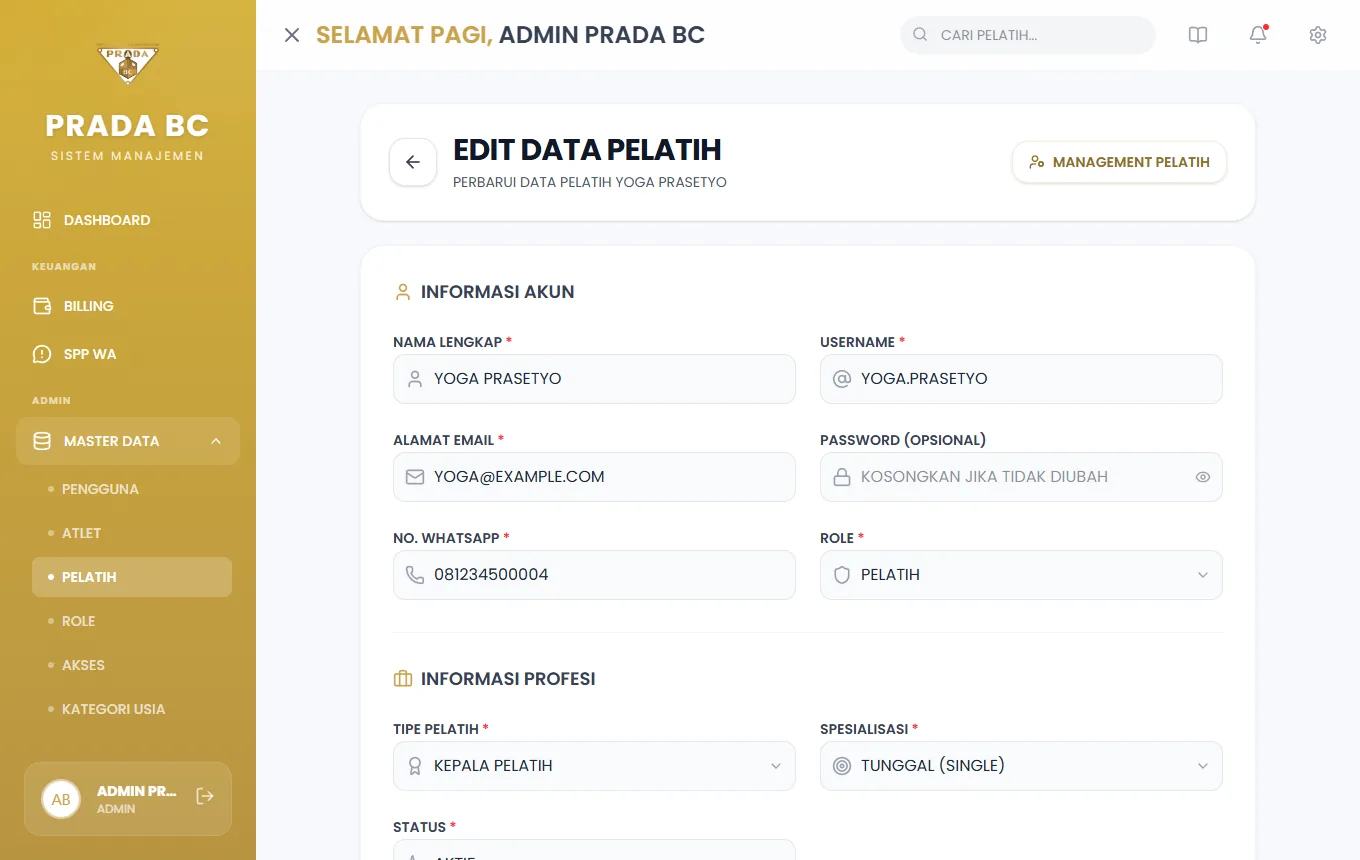Open settings gear icon
Viewport: 1360px width, 860px height.
click(1318, 35)
